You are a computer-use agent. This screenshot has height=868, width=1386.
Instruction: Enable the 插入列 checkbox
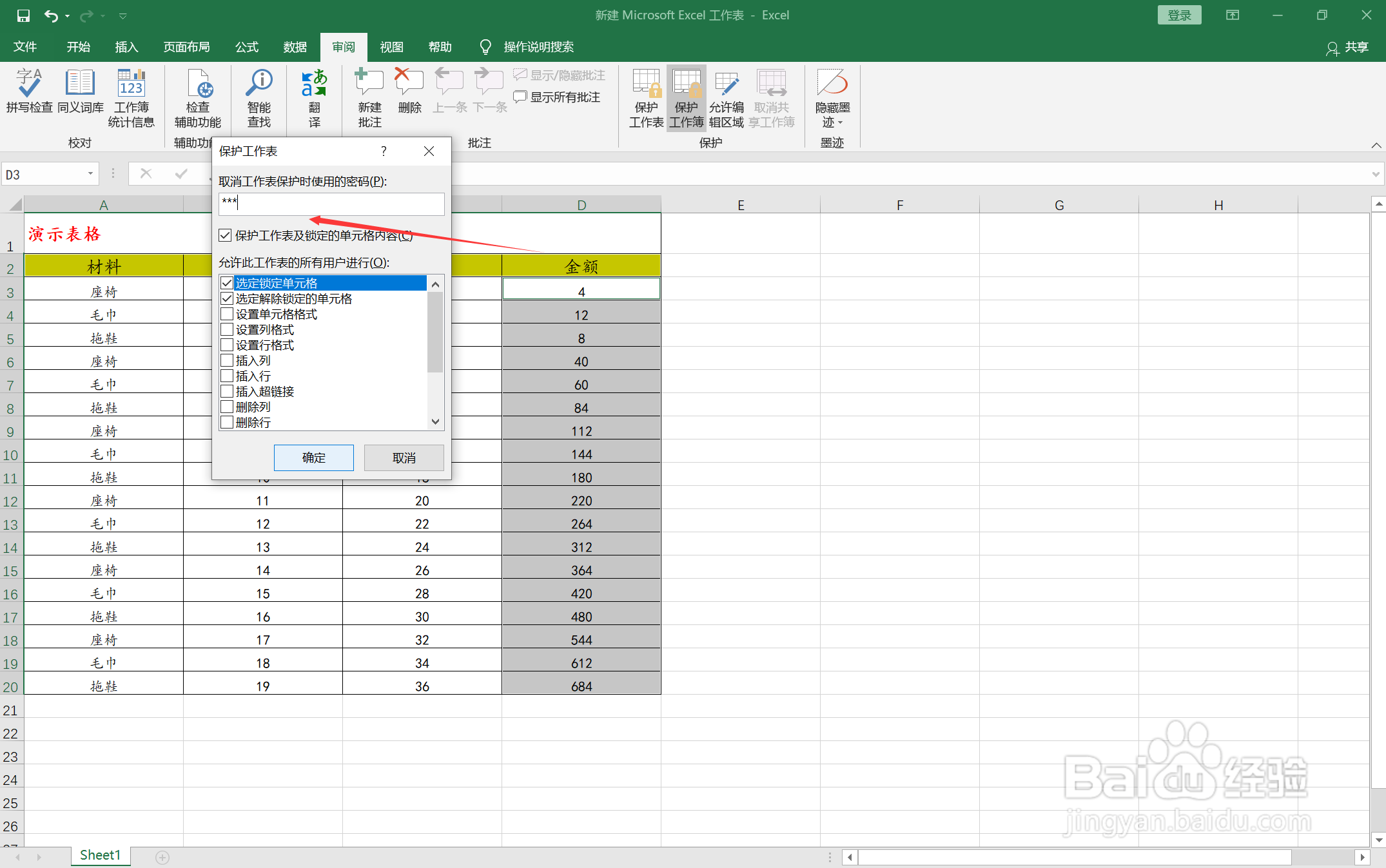[x=227, y=361]
